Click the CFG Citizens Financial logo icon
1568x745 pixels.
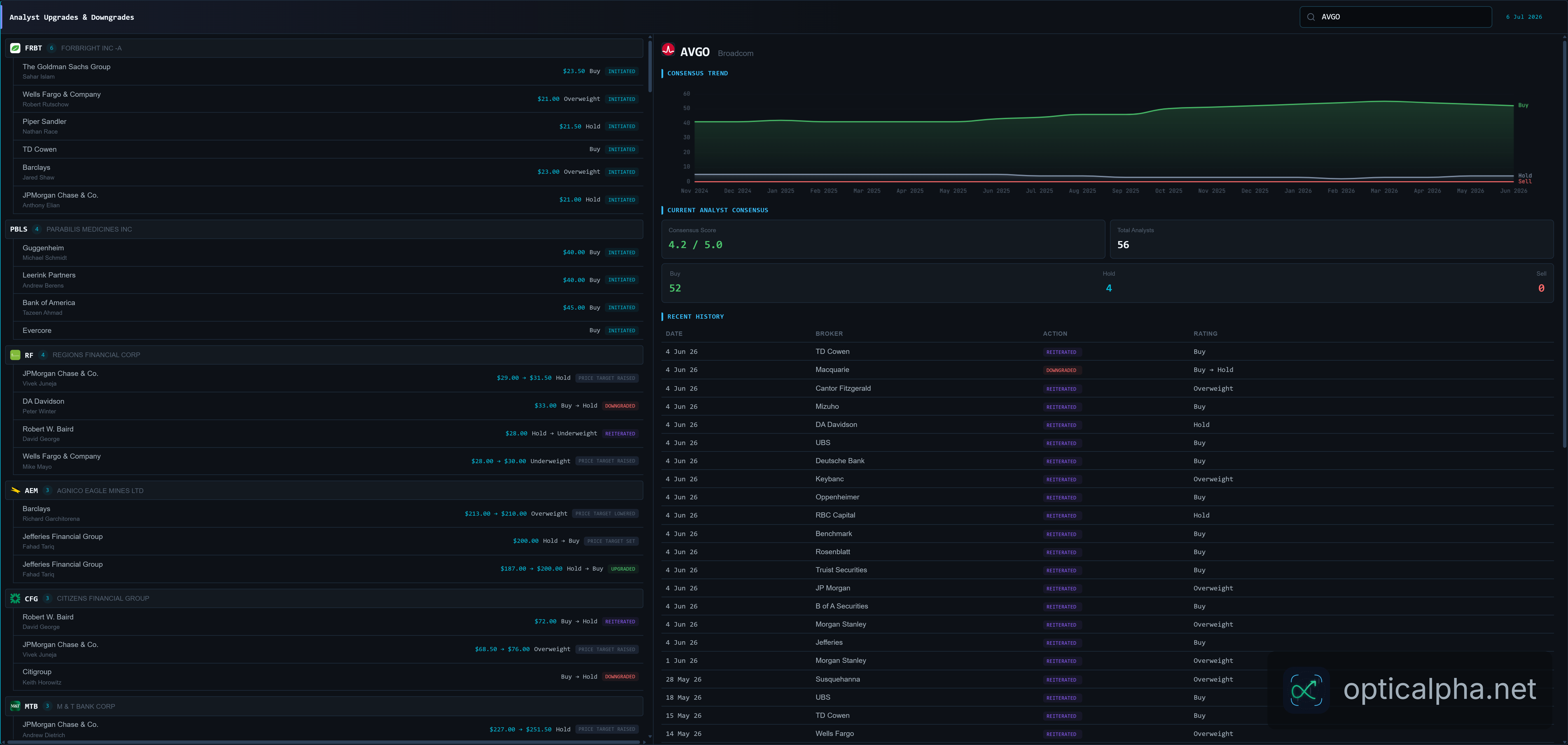coord(15,598)
